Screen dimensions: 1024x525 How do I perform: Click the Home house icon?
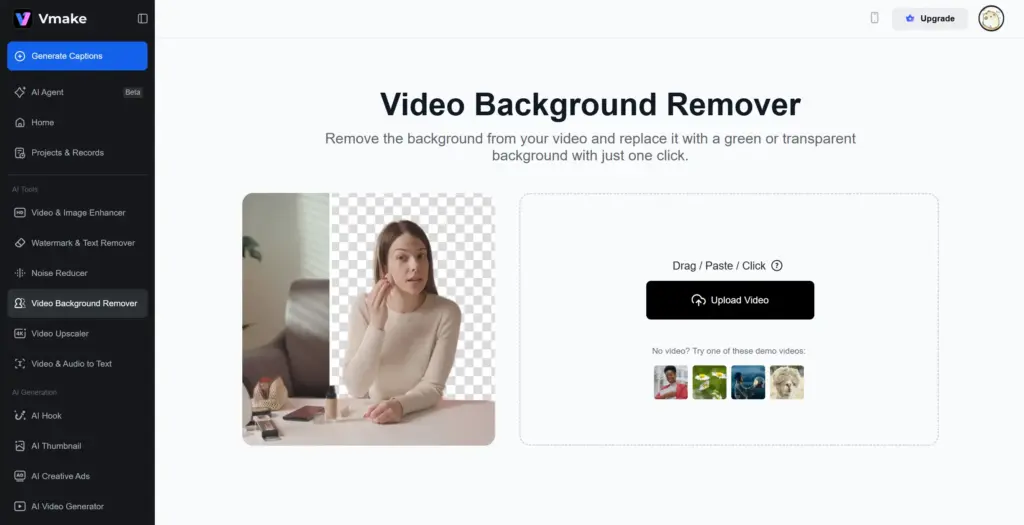(x=20, y=122)
